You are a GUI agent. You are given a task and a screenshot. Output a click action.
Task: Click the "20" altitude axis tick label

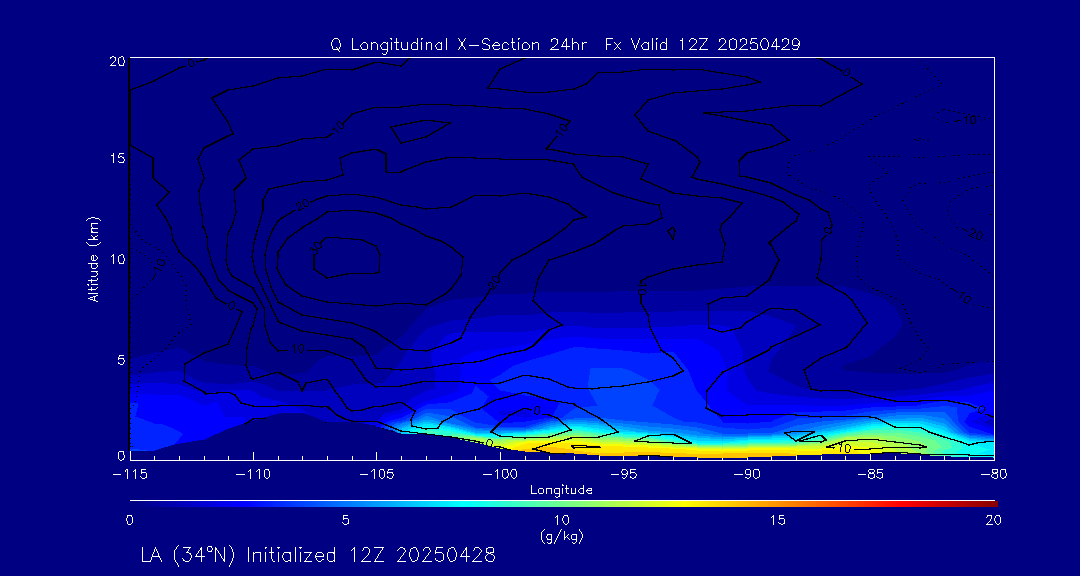click(116, 61)
